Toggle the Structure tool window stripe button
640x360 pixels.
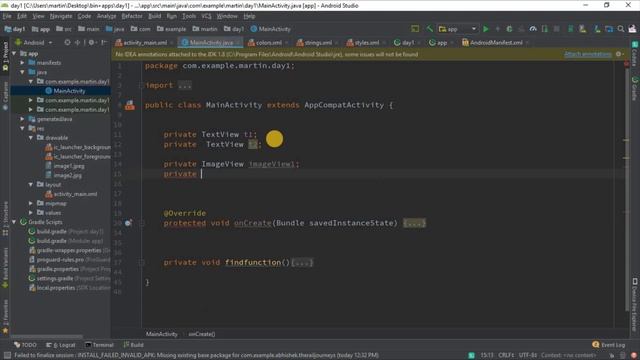point(5,219)
